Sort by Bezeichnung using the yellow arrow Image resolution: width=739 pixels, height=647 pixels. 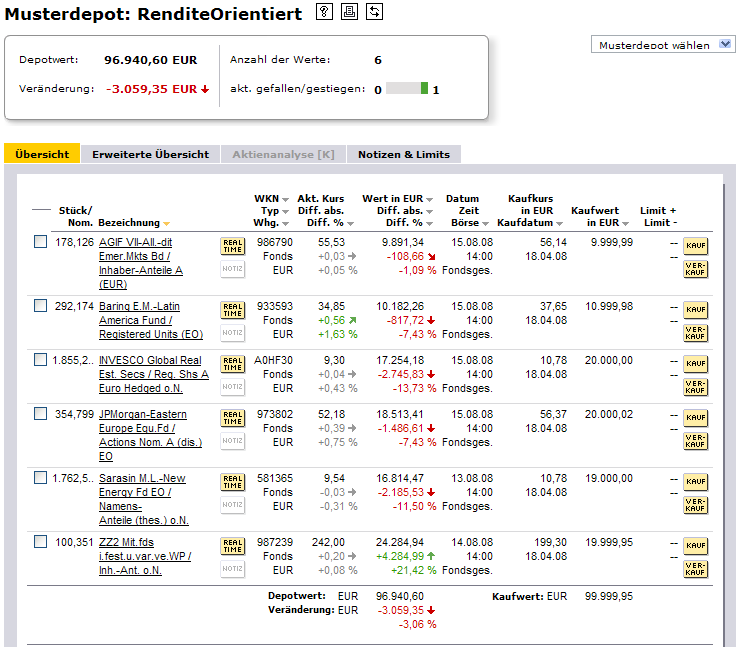click(166, 223)
